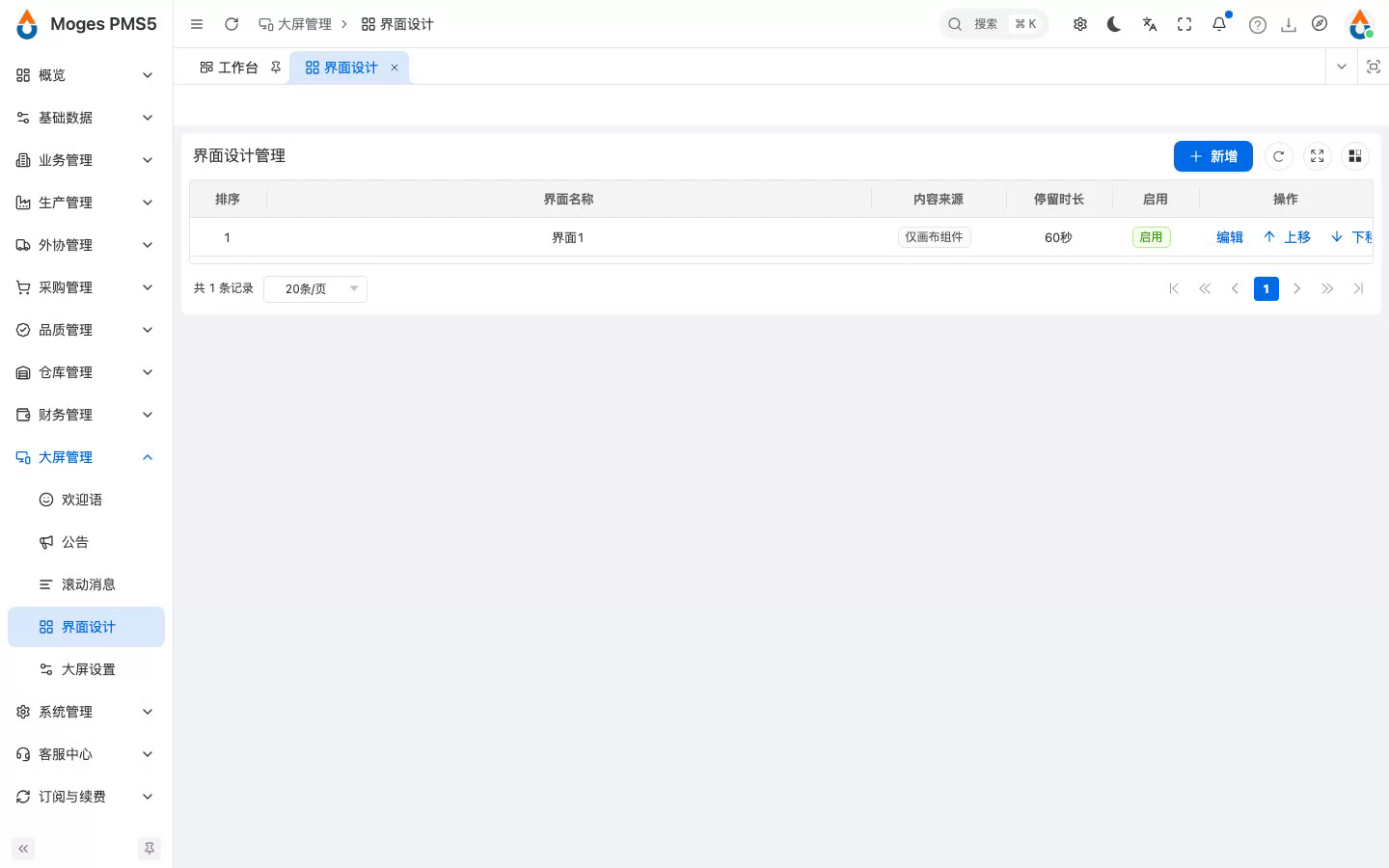Click the search box in top bar
This screenshot has height=868, width=1389.
994,24
